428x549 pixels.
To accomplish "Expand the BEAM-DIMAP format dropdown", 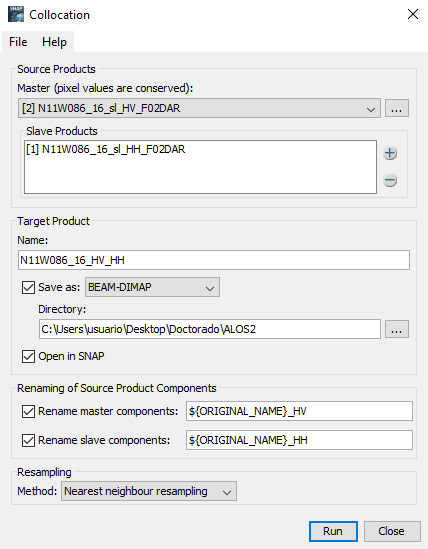I will point(152,287).
